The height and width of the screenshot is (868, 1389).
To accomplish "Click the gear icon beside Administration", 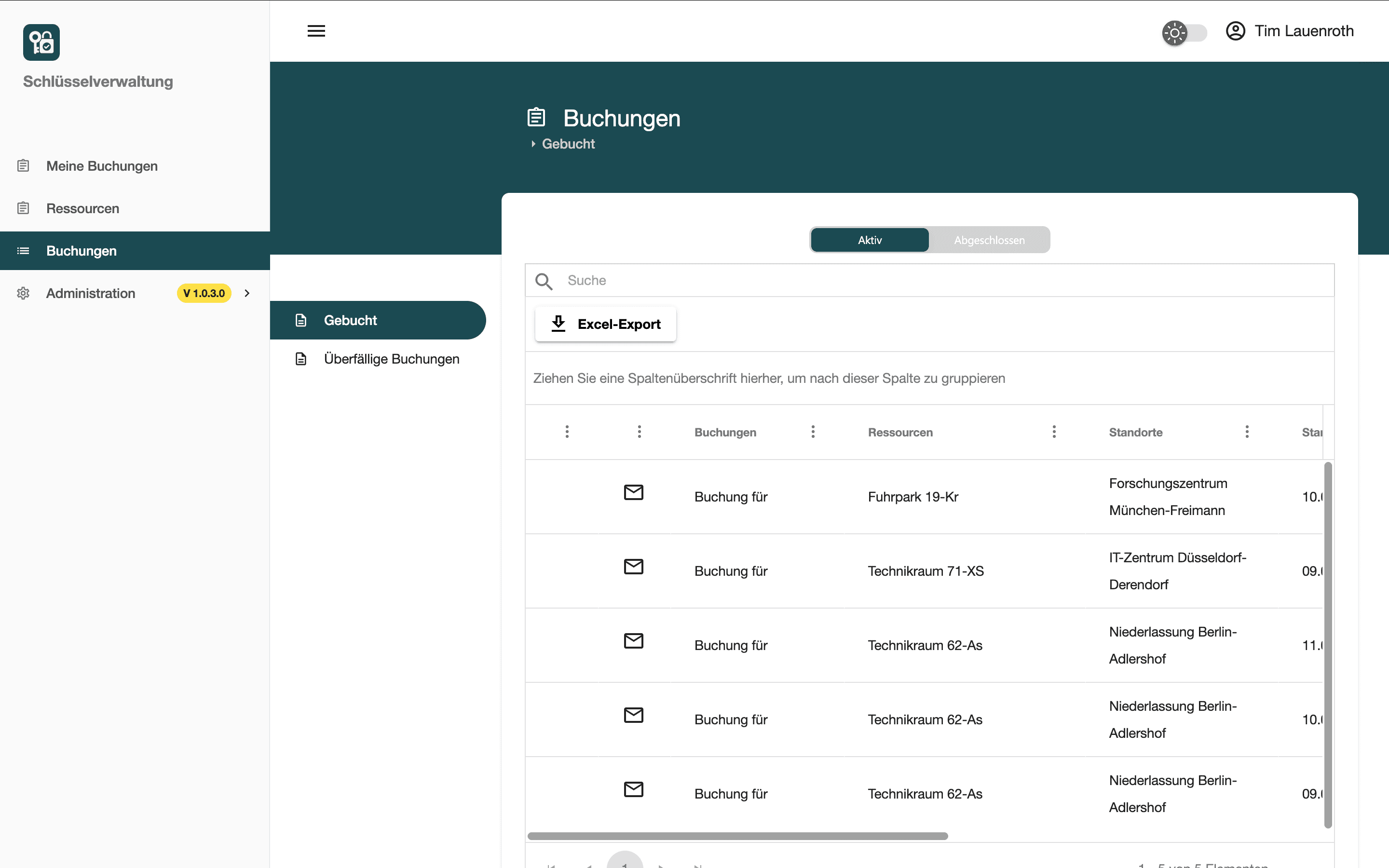I will (x=23, y=293).
